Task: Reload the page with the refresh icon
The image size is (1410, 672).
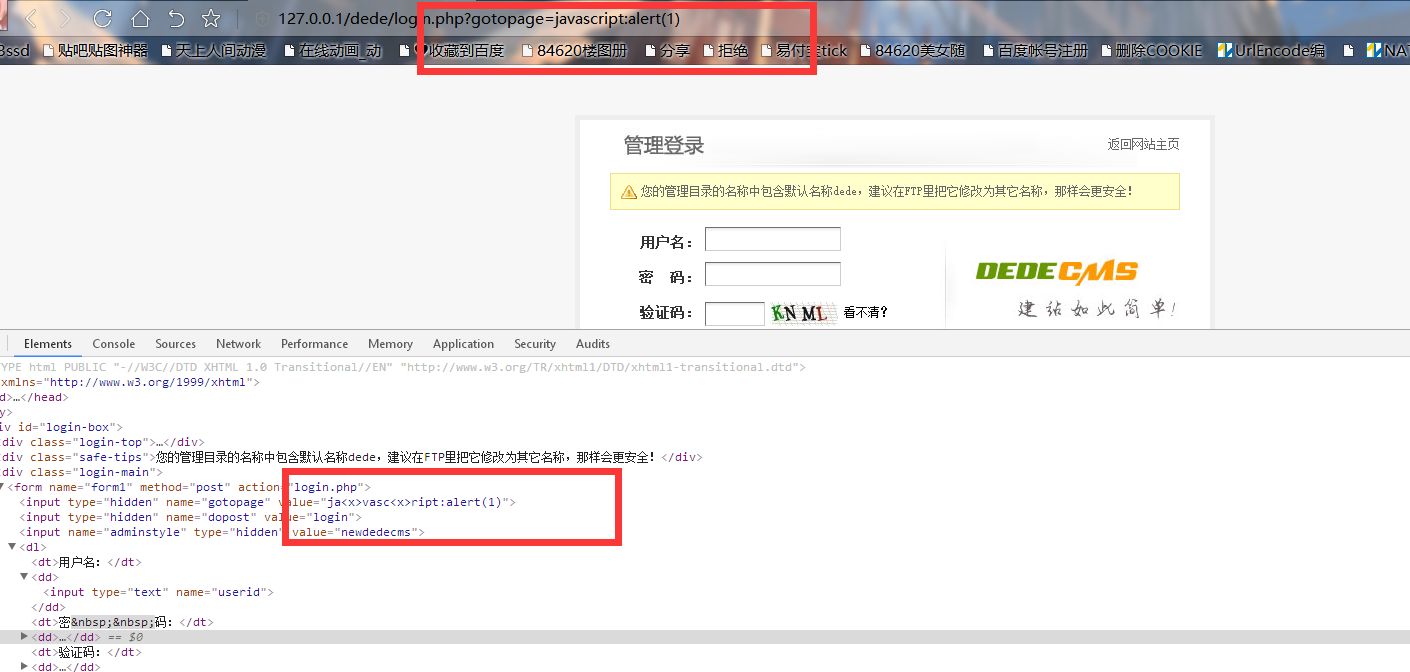Action: (102, 18)
